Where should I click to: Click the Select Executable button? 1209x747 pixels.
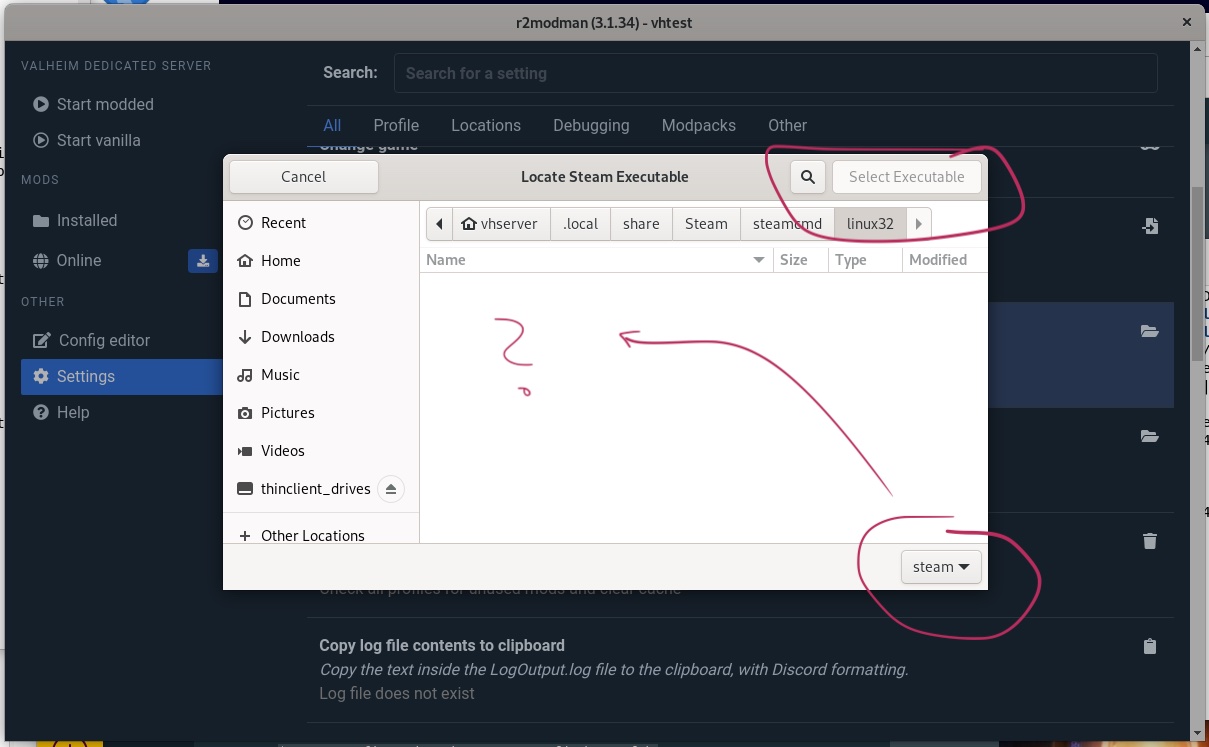tap(907, 176)
